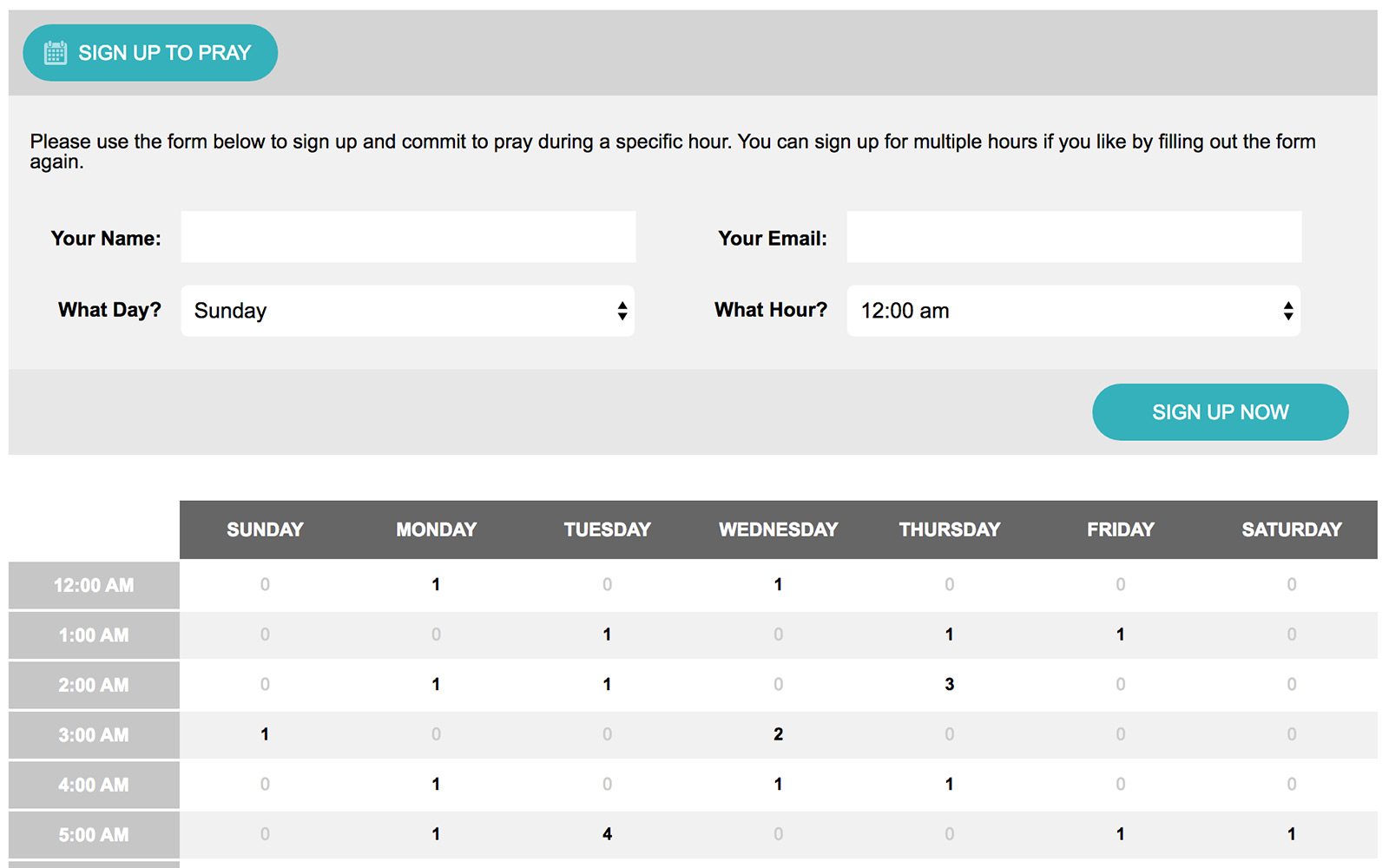Select the Sunday column header

coord(265,529)
